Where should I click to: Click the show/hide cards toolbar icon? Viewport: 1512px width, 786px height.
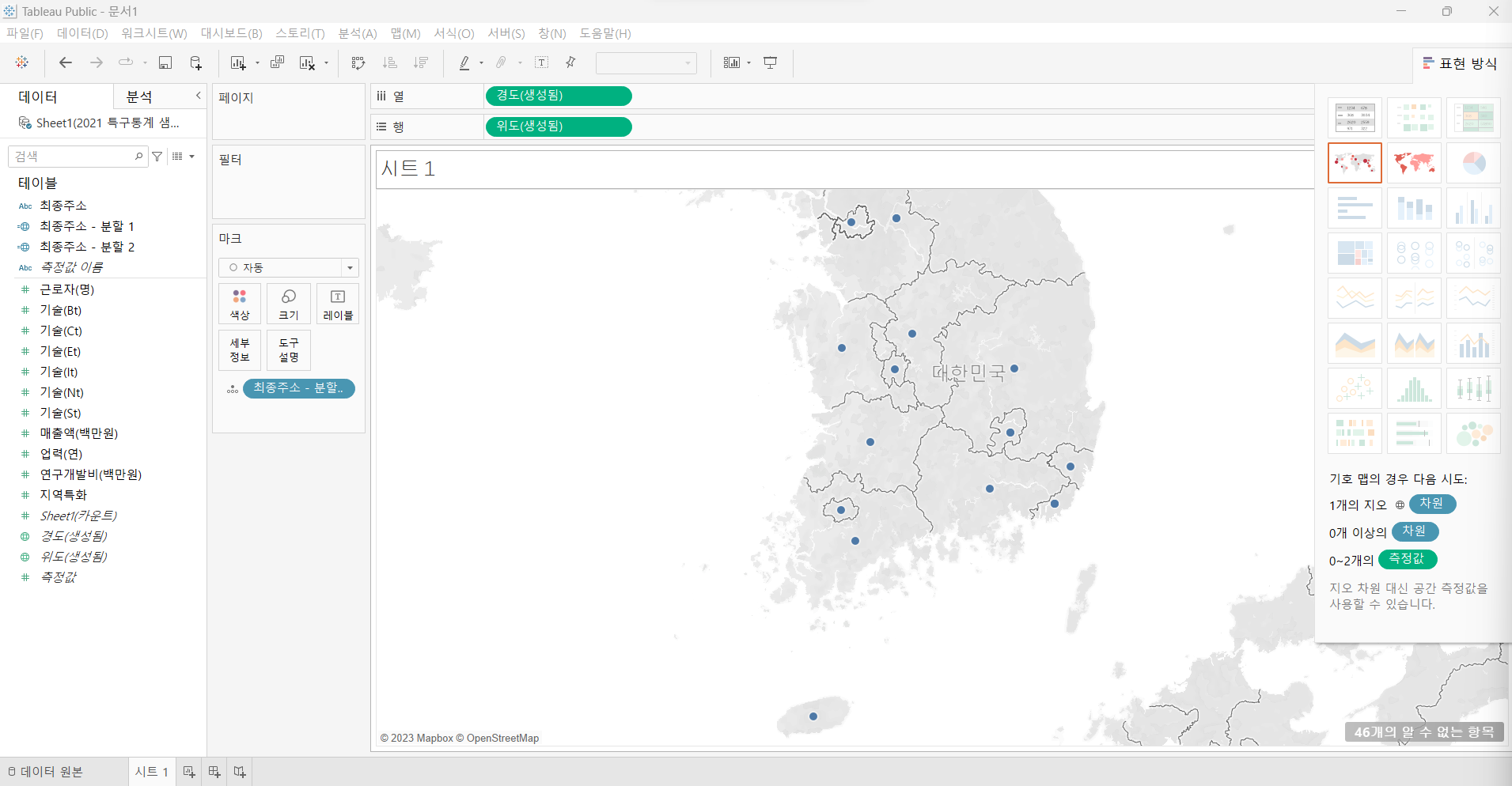pyautogui.click(x=732, y=62)
